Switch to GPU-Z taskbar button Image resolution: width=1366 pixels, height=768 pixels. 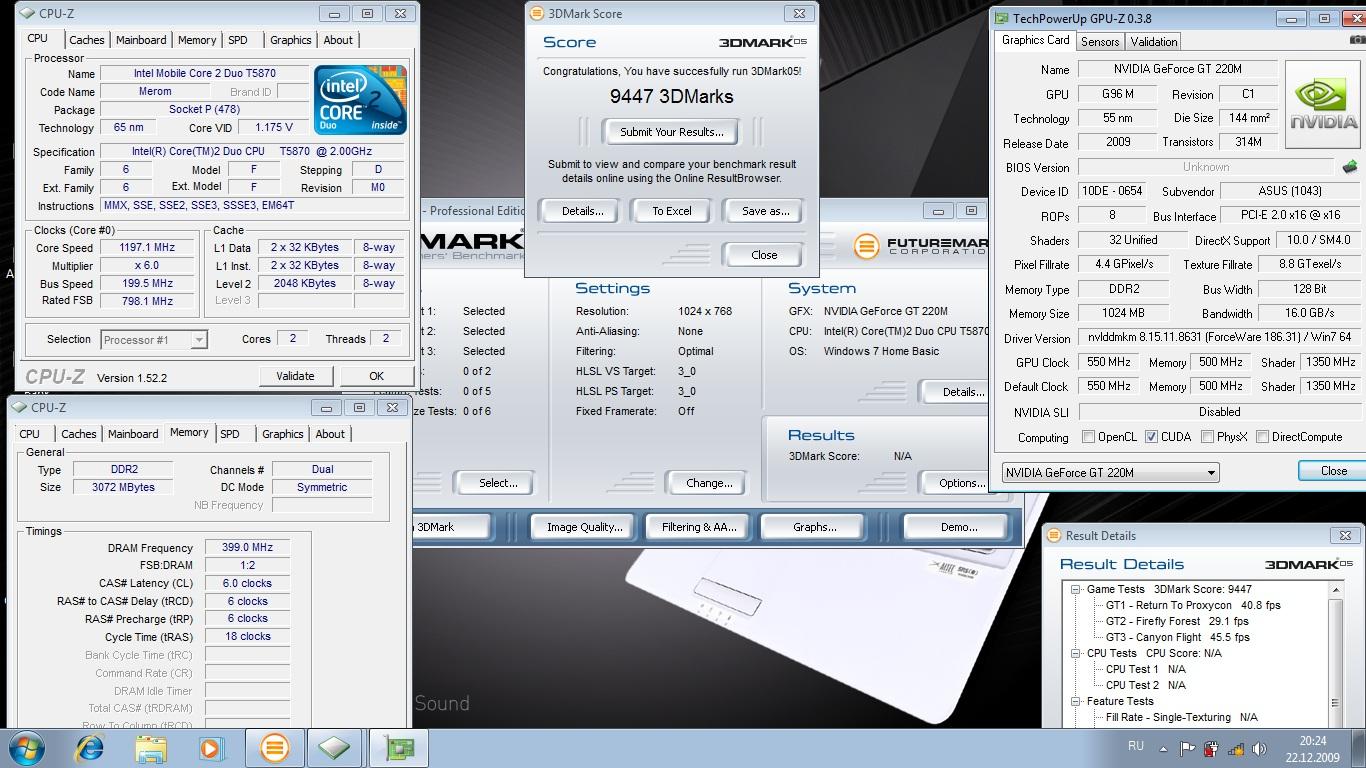coord(397,748)
